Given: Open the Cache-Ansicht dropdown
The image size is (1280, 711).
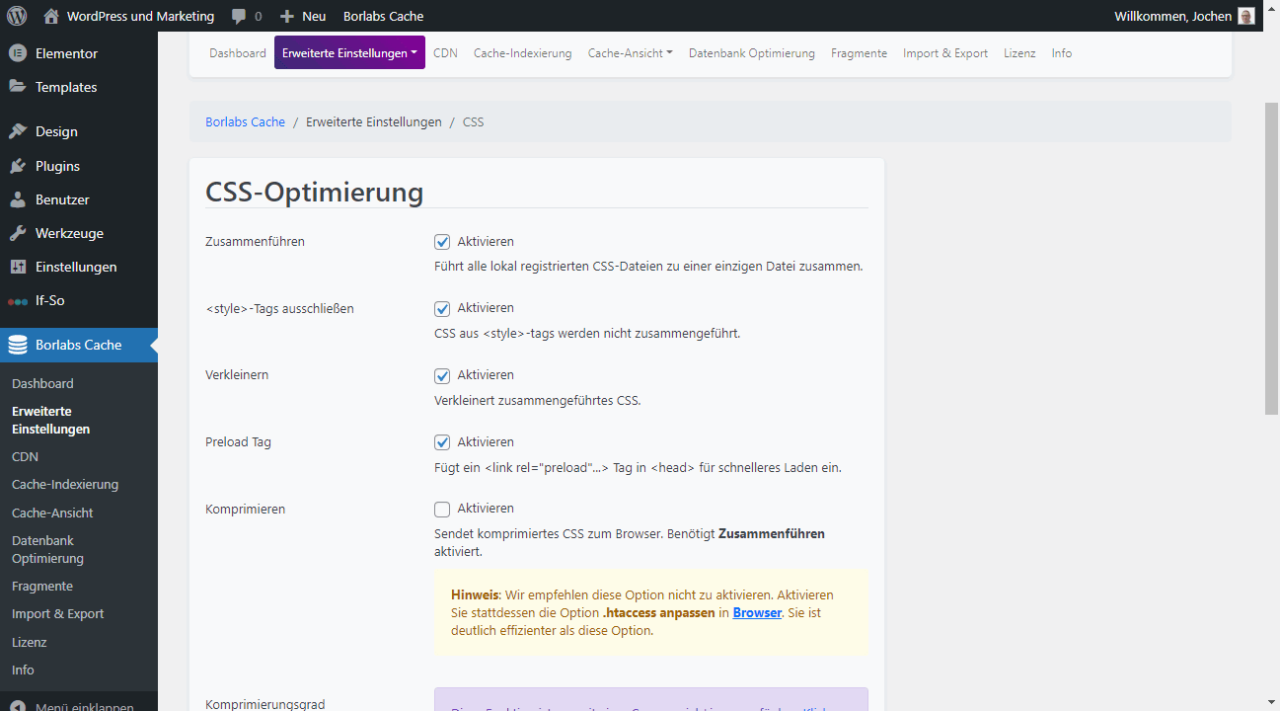Looking at the screenshot, I should point(630,53).
